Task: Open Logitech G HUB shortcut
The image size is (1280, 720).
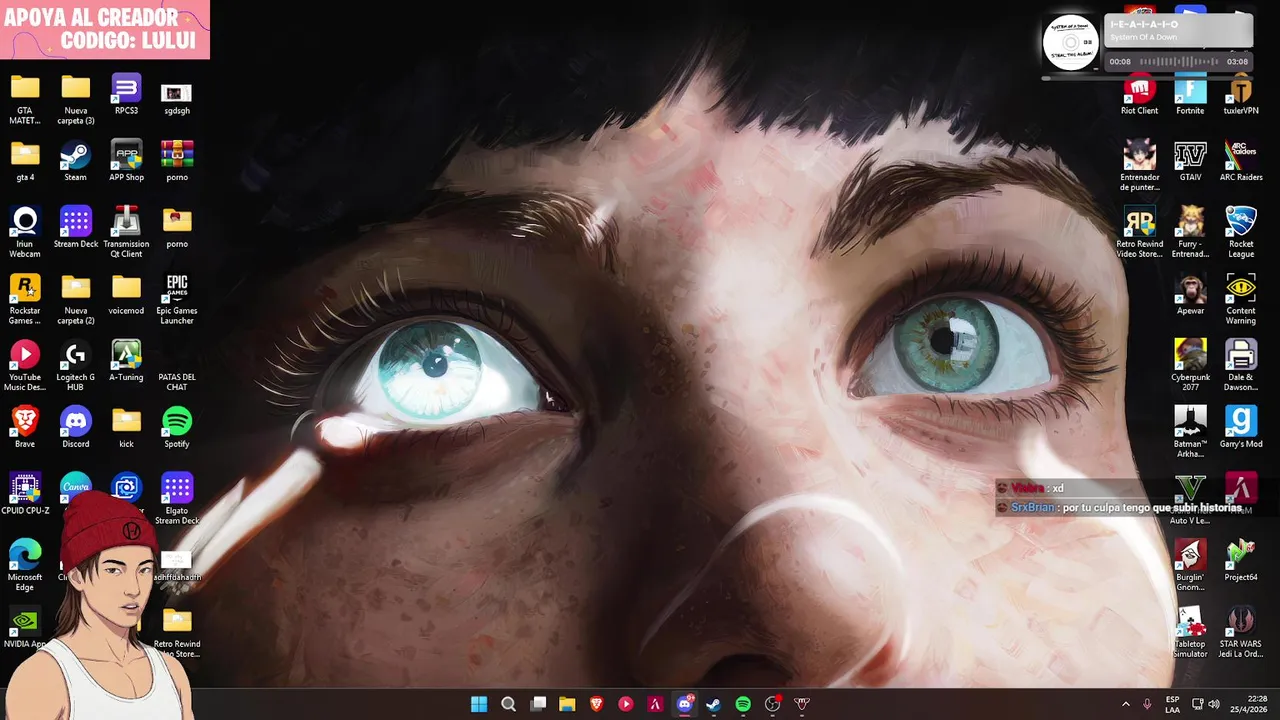Action: click(x=75, y=366)
